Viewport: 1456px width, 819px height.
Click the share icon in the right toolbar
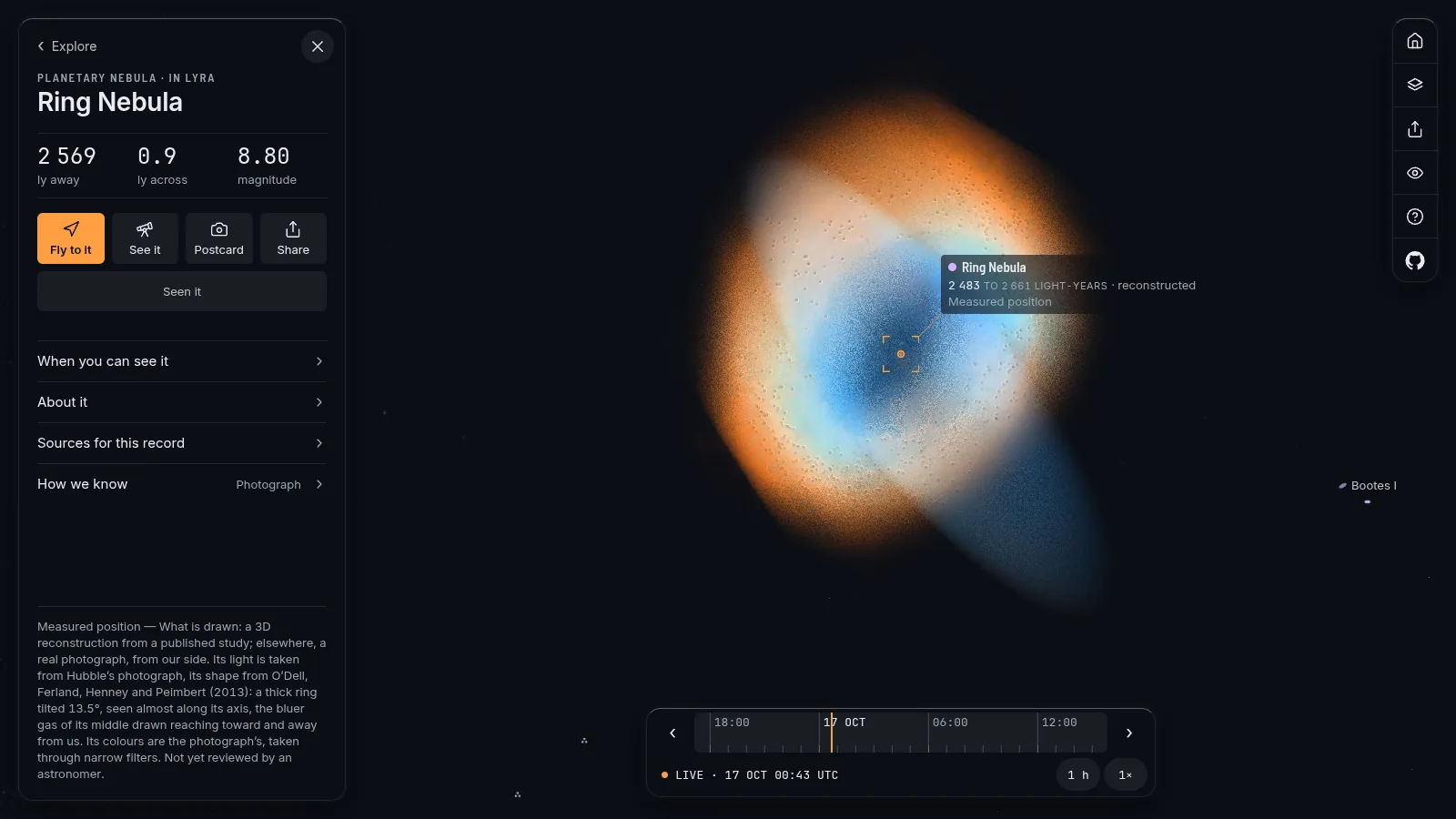coord(1415,128)
